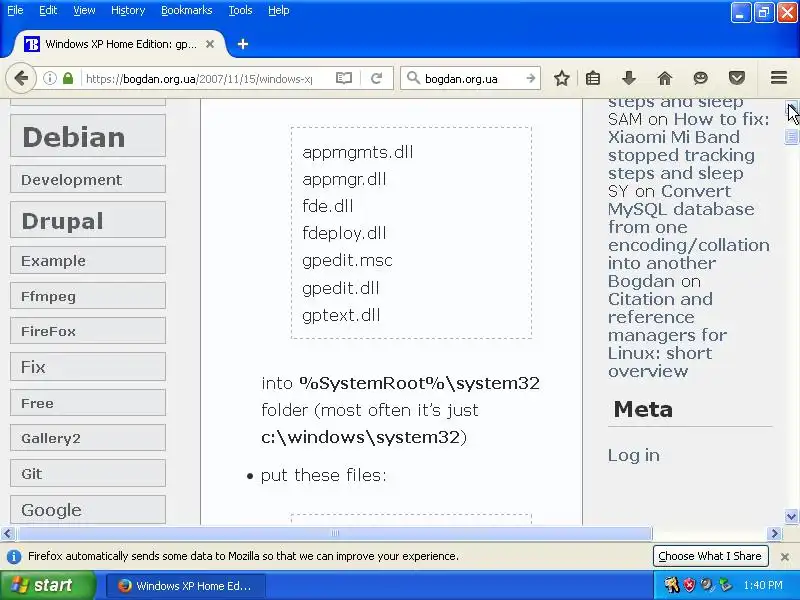The image size is (800, 600).
Task: Open the Tools menu
Action: (x=240, y=10)
